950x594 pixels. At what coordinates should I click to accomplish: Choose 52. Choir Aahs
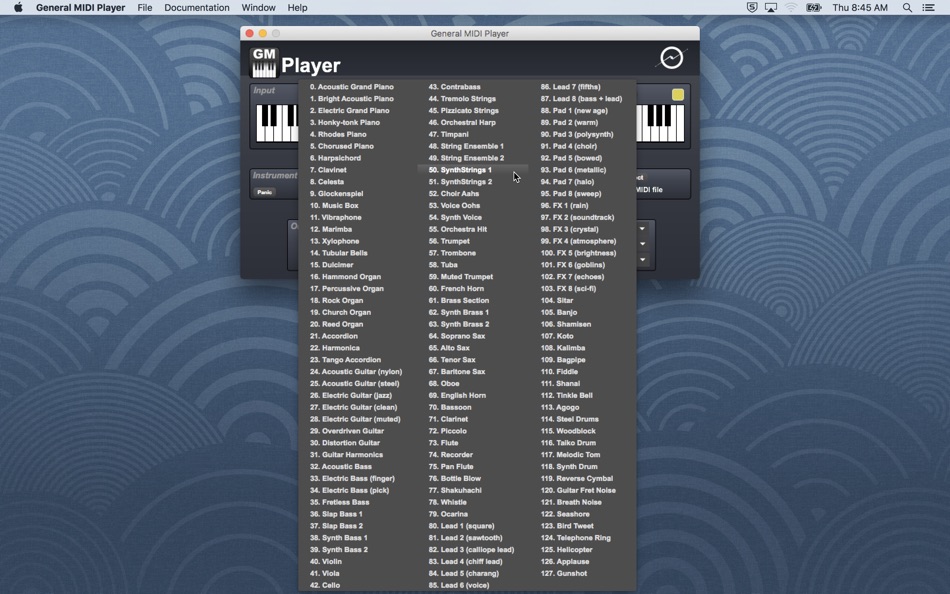click(454, 194)
